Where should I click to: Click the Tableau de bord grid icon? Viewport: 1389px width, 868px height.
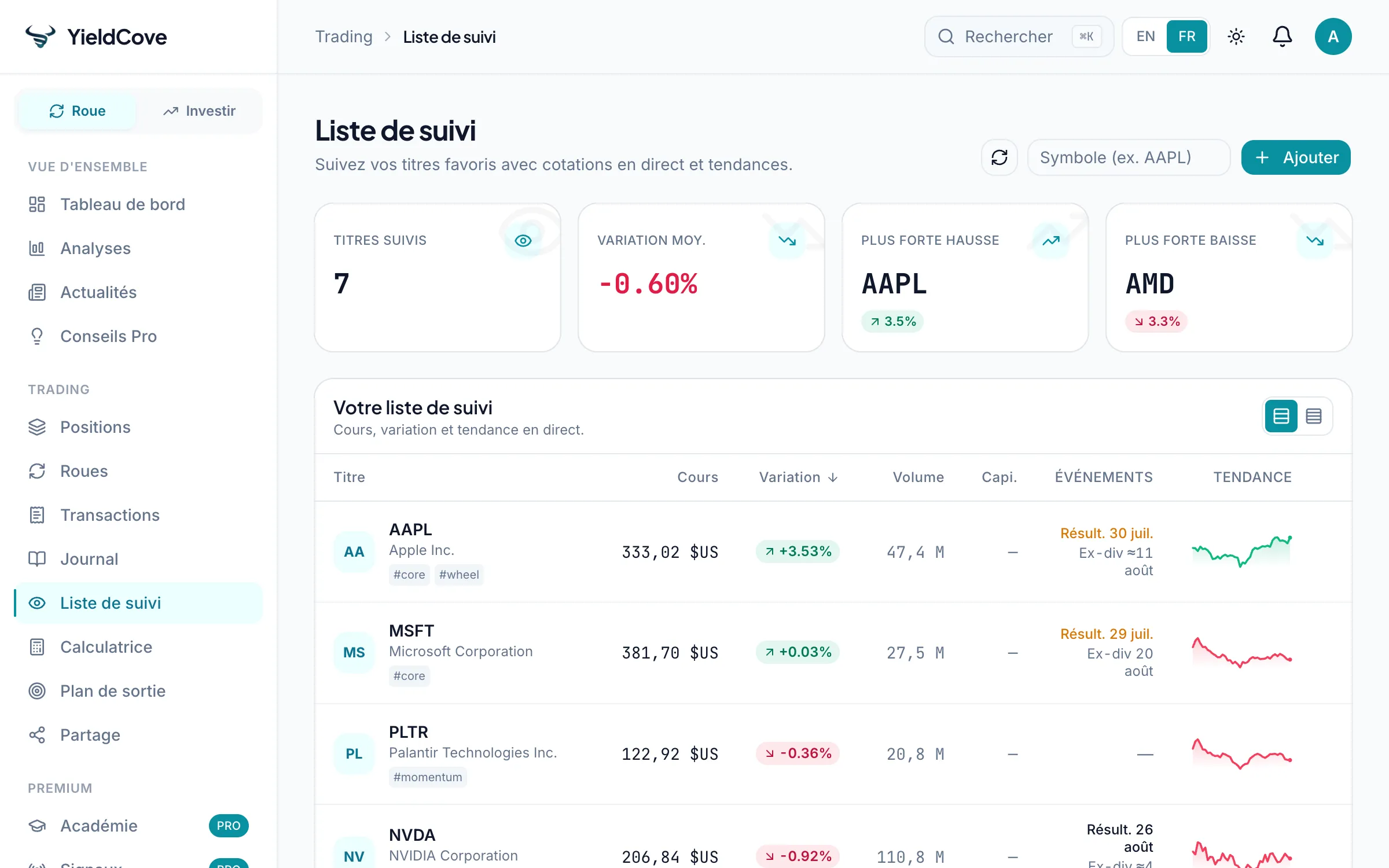[37, 204]
